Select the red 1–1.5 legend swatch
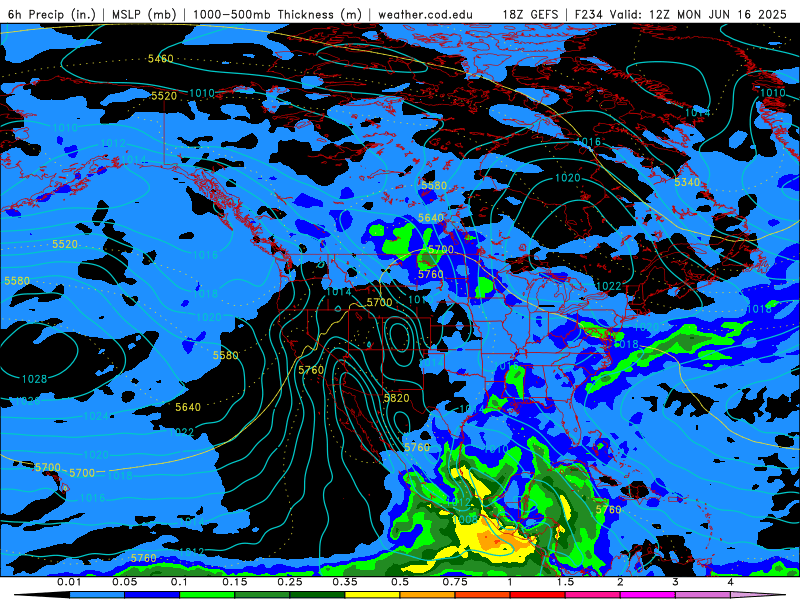This screenshot has width=800, height=600. [x=538, y=595]
